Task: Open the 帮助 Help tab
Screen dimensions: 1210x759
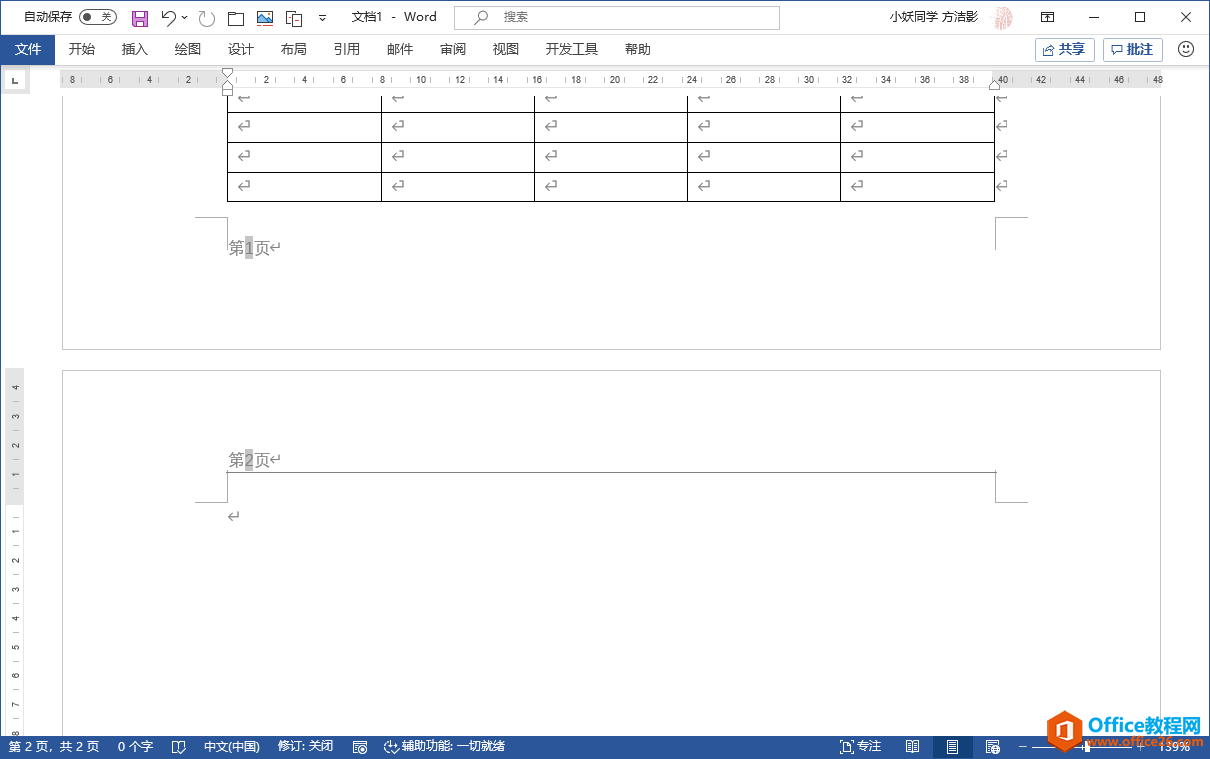Action: coord(638,49)
